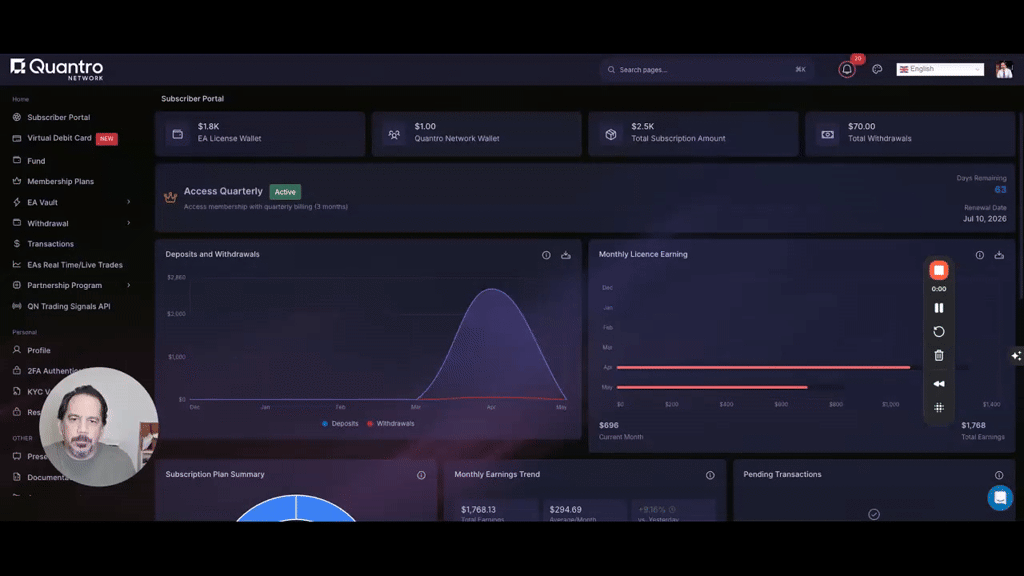Click the notification count badge
1024x576 pixels.
click(x=857, y=59)
